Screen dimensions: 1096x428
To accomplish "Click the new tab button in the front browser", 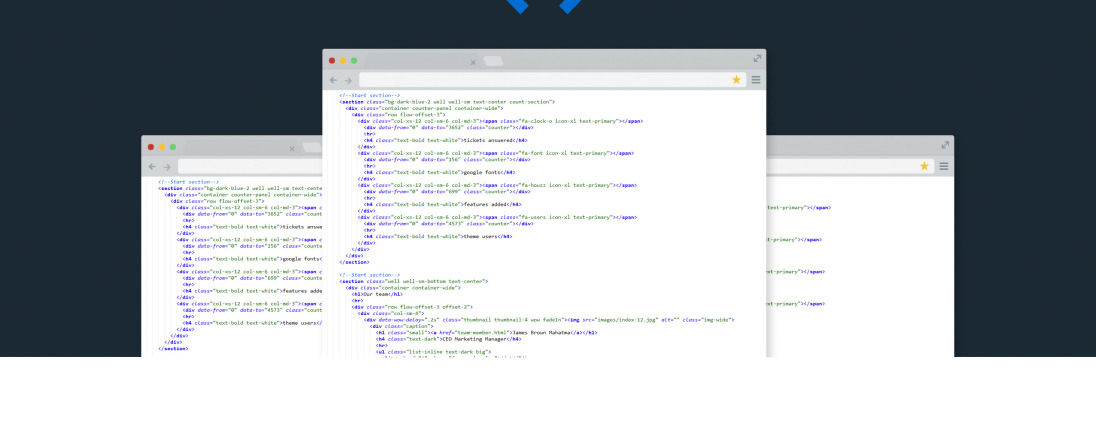I will click(493, 61).
